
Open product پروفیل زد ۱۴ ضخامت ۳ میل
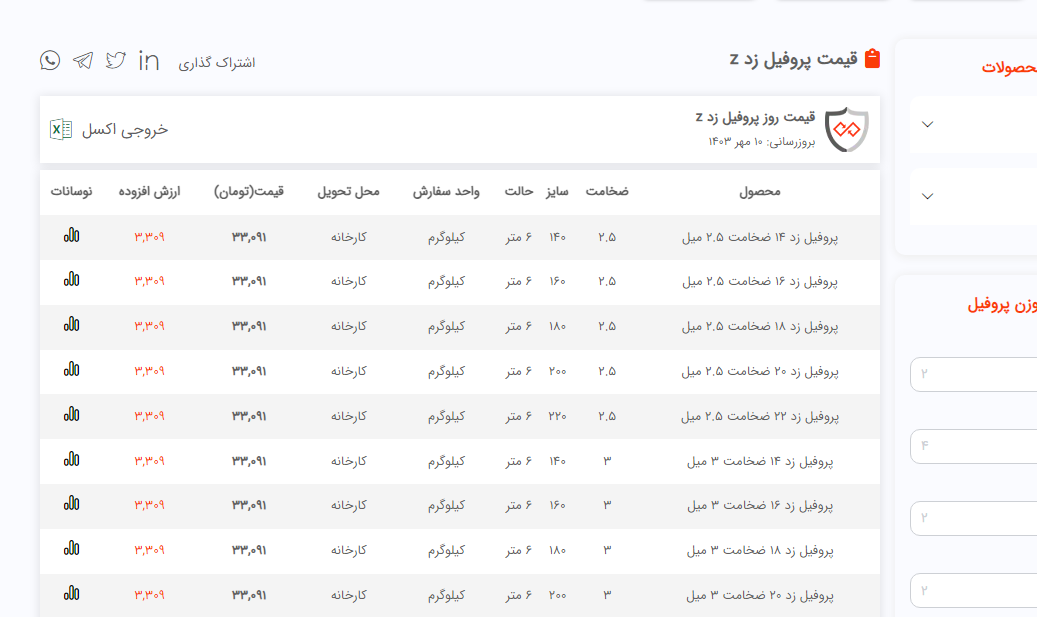point(760,461)
